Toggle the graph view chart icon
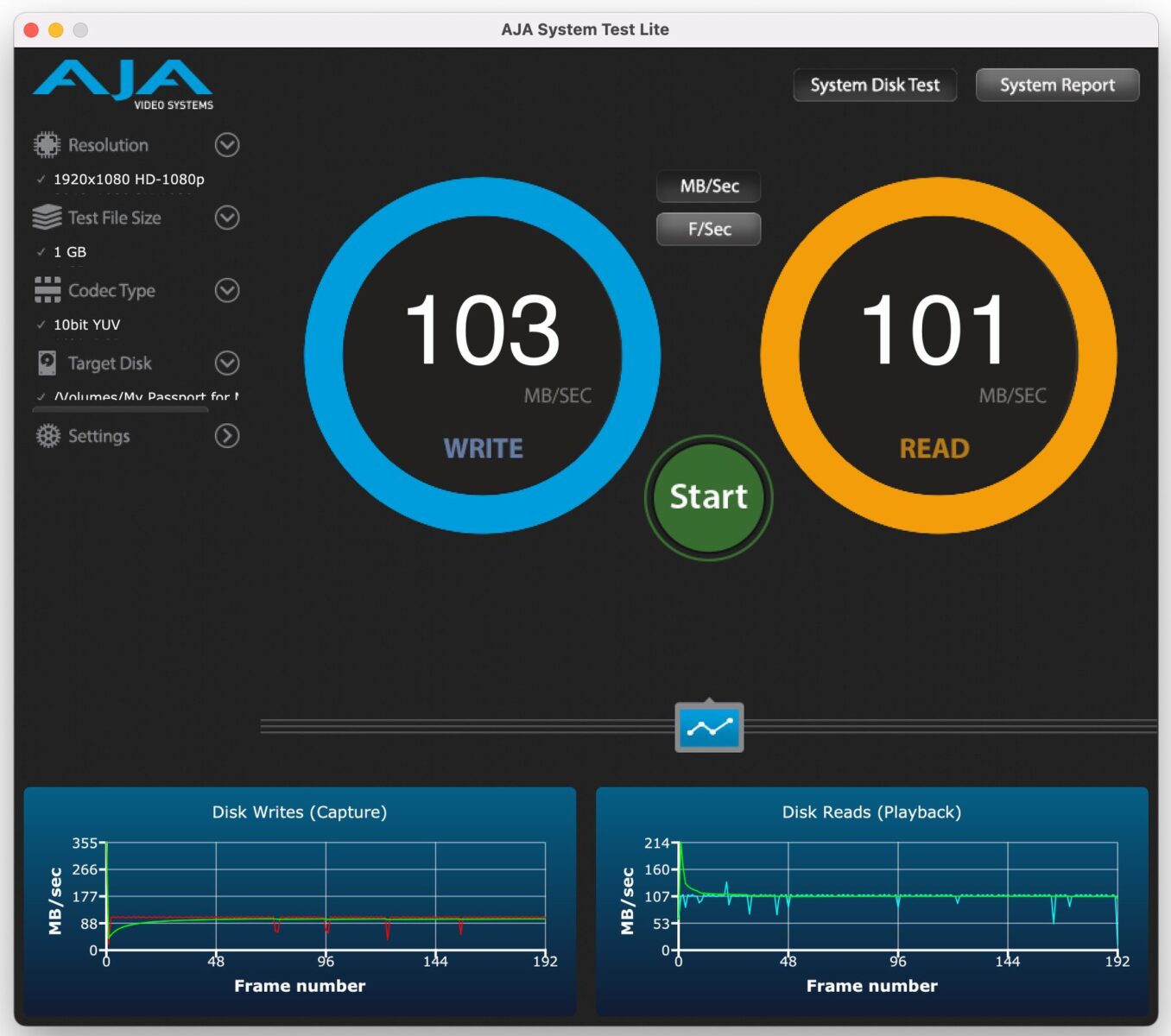The height and width of the screenshot is (1036, 1171). [x=709, y=727]
